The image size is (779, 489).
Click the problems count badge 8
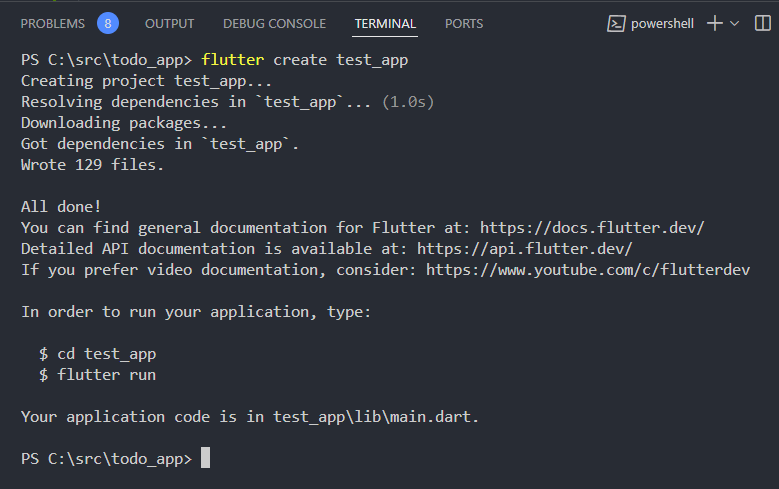108,23
